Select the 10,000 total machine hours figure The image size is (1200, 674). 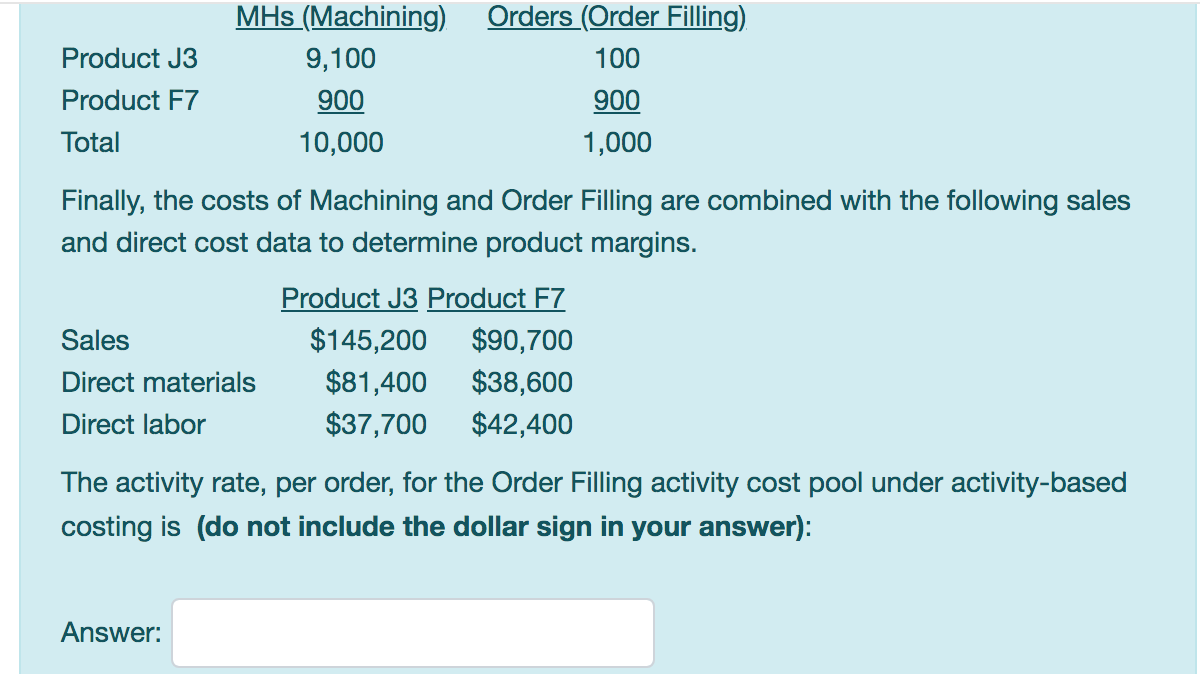[x=341, y=142]
